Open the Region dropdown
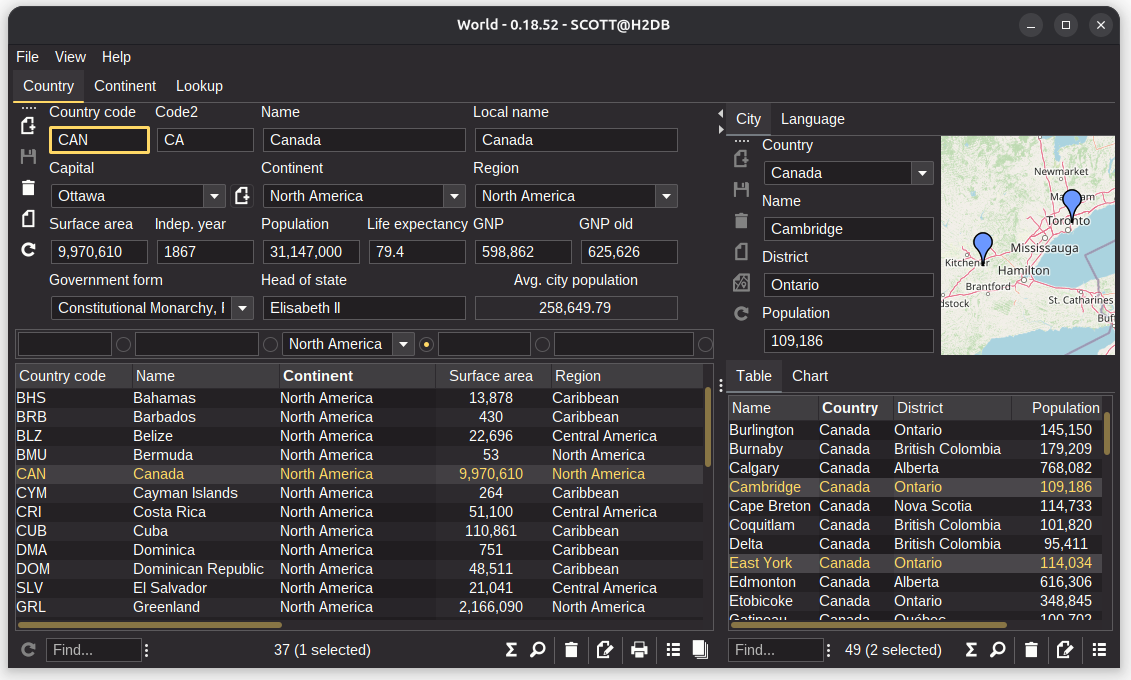Viewport: 1131px width, 680px height. click(664, 196)
